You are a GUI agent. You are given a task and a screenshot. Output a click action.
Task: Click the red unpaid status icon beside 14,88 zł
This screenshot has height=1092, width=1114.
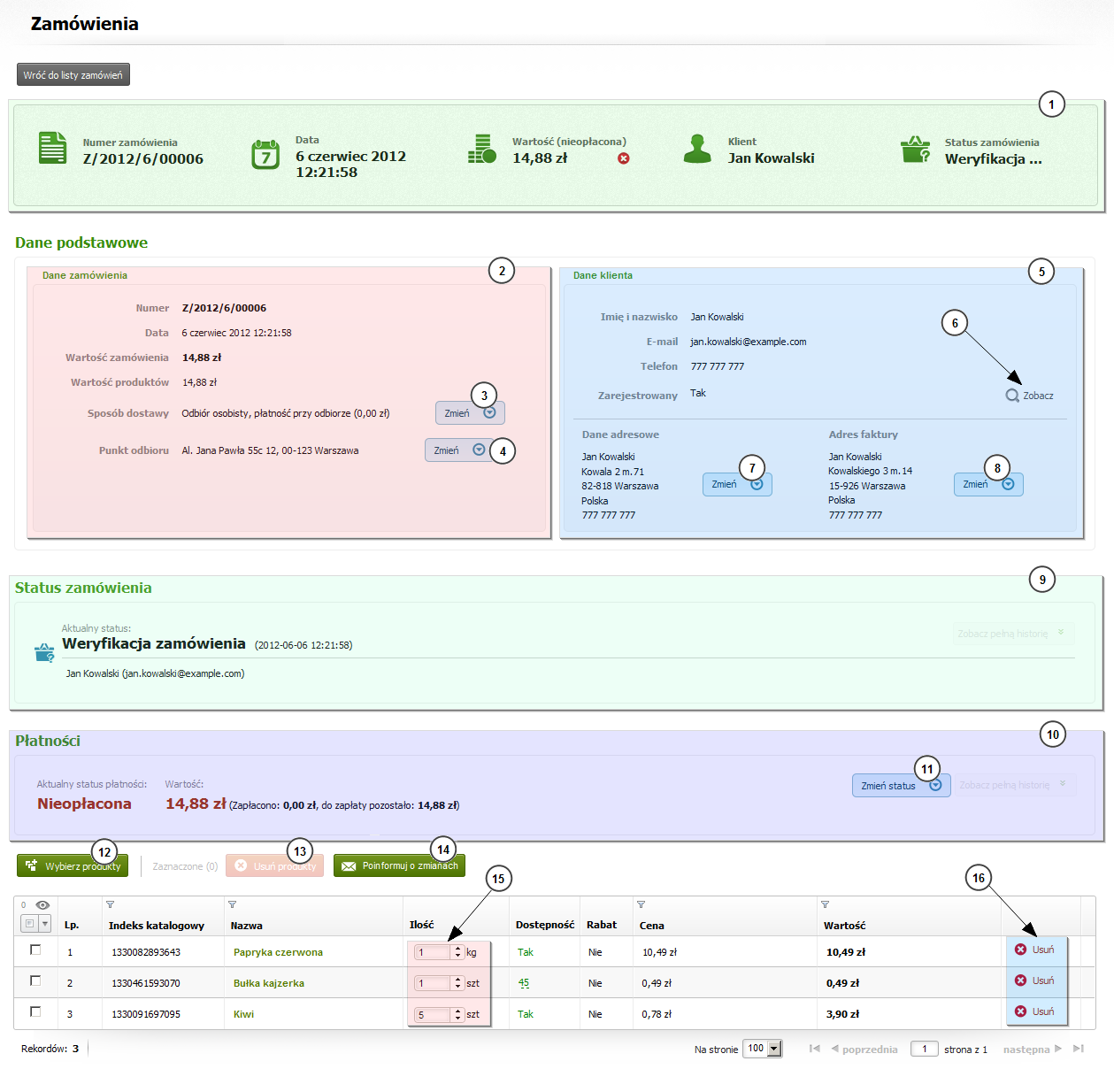pos(624,158)
